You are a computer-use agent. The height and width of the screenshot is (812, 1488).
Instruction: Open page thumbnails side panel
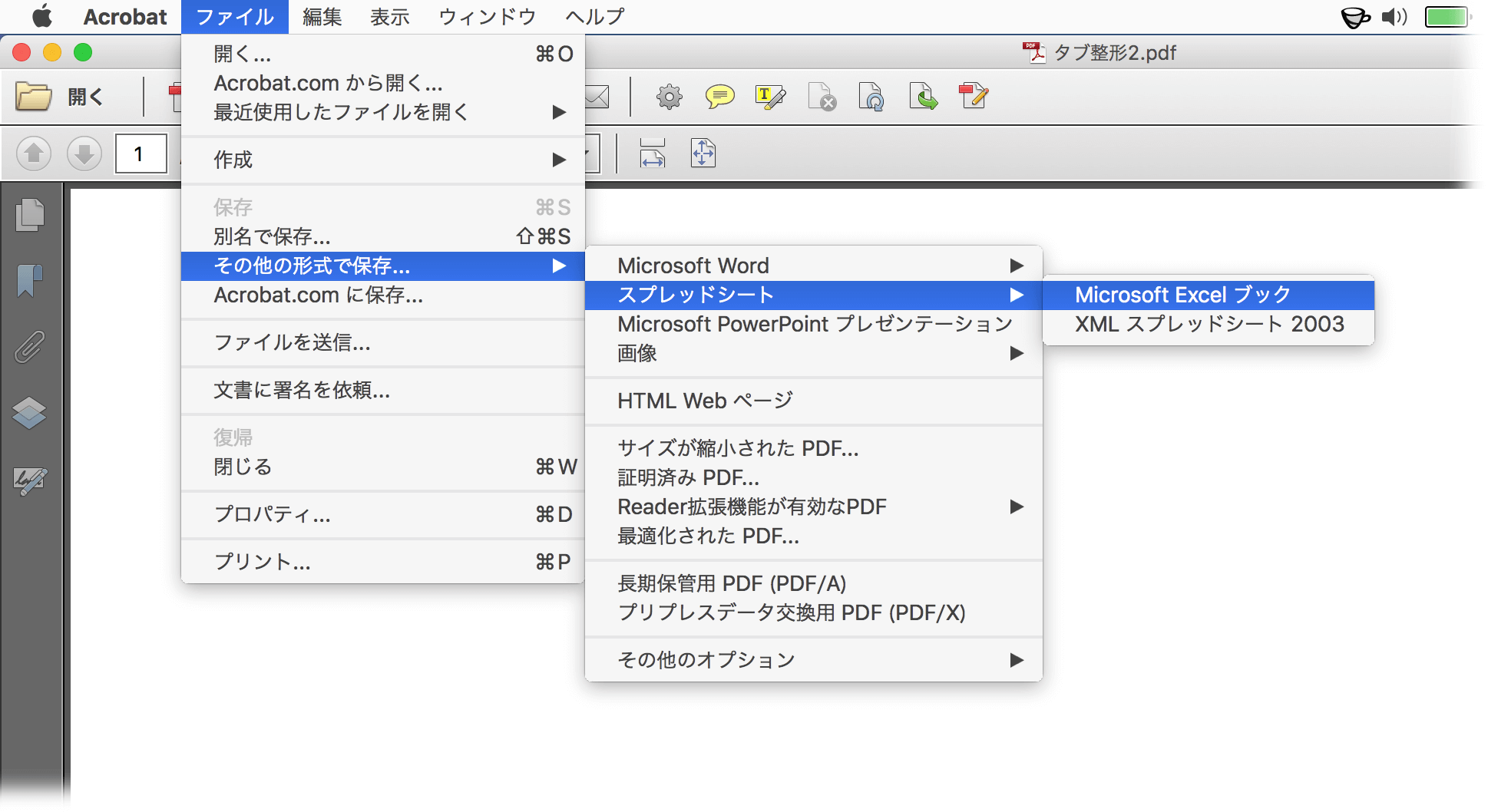30,216
